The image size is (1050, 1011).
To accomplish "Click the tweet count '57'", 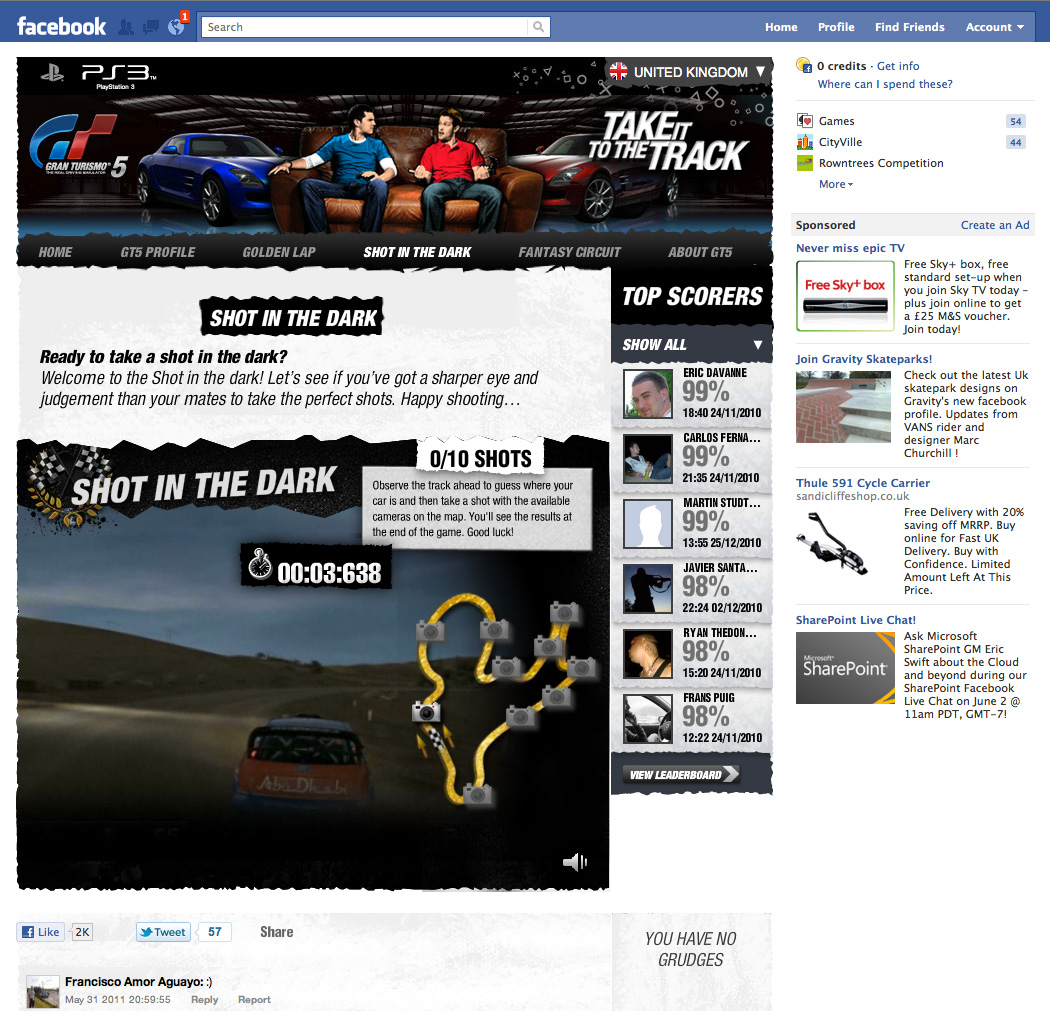I will [214, 932].
